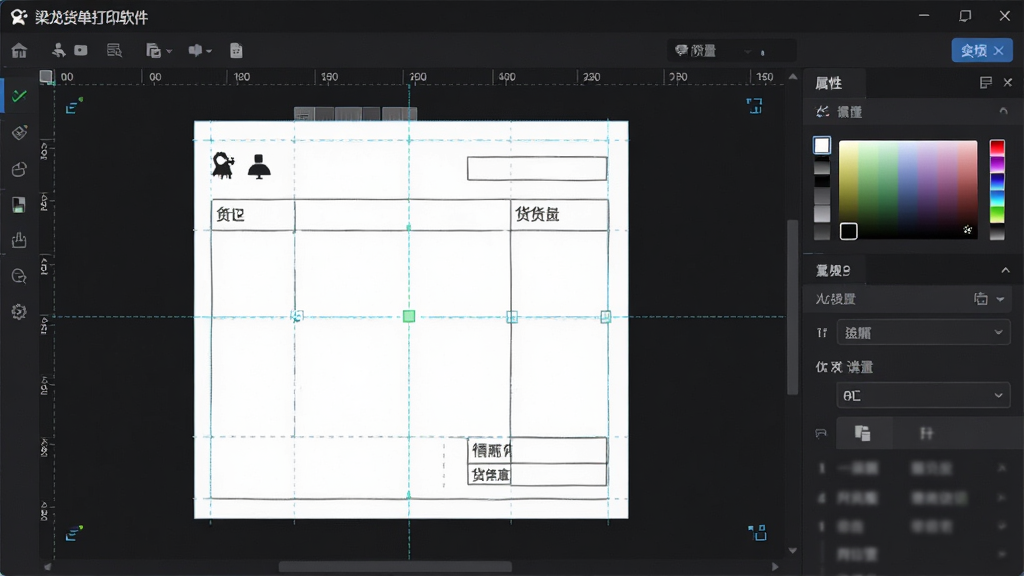This screenshot has height=576, width=1024.
Task: Open dropdown arrow next to copy pages icon
Action: [169, 51]
